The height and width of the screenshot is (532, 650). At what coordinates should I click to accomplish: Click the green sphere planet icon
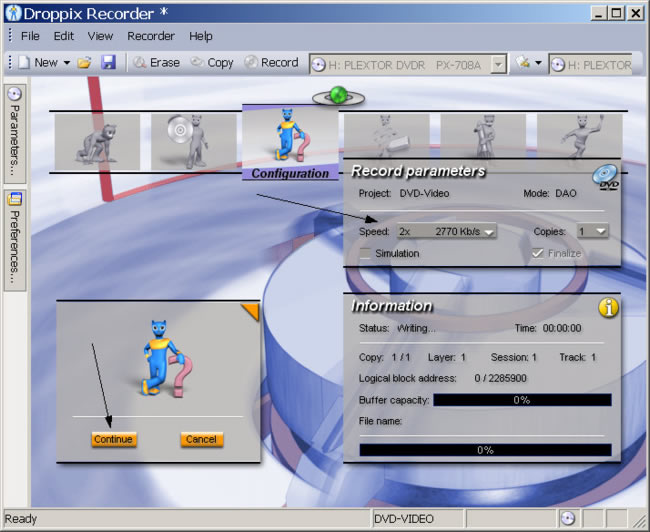(338, 96)
